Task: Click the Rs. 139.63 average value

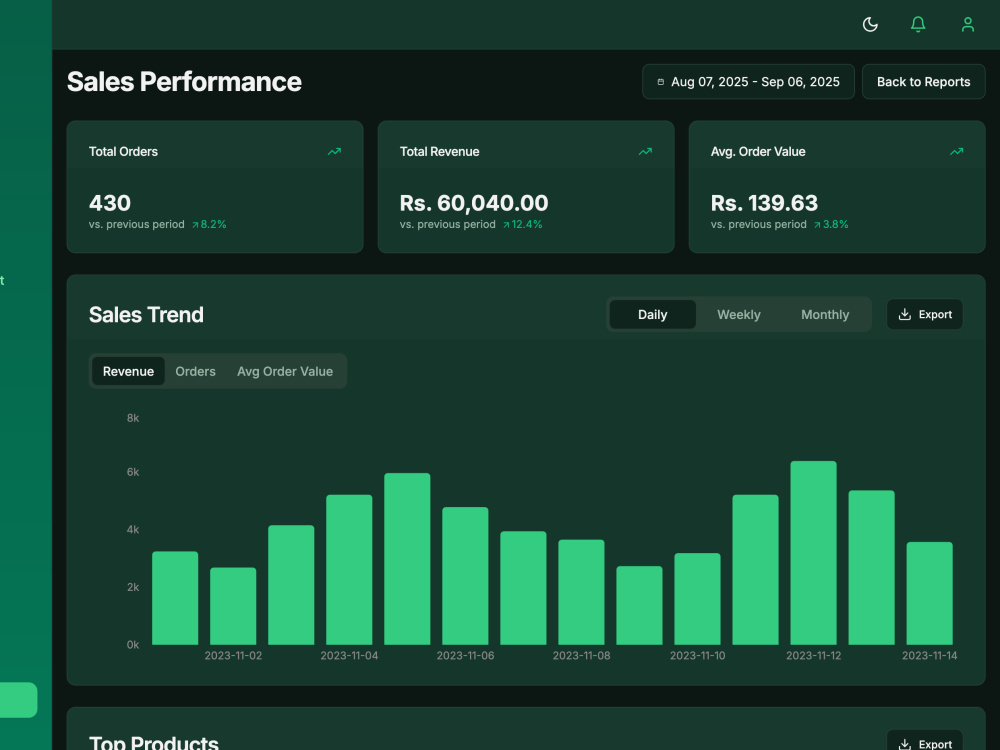Action: point(764,203)
